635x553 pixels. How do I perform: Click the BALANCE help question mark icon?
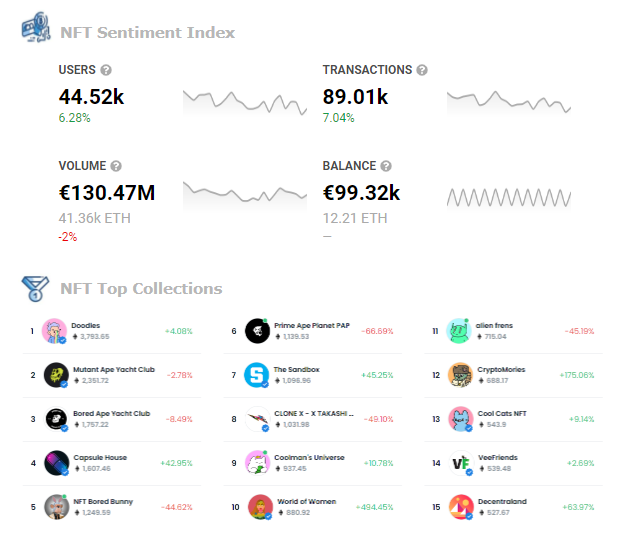tap(386, 166)
